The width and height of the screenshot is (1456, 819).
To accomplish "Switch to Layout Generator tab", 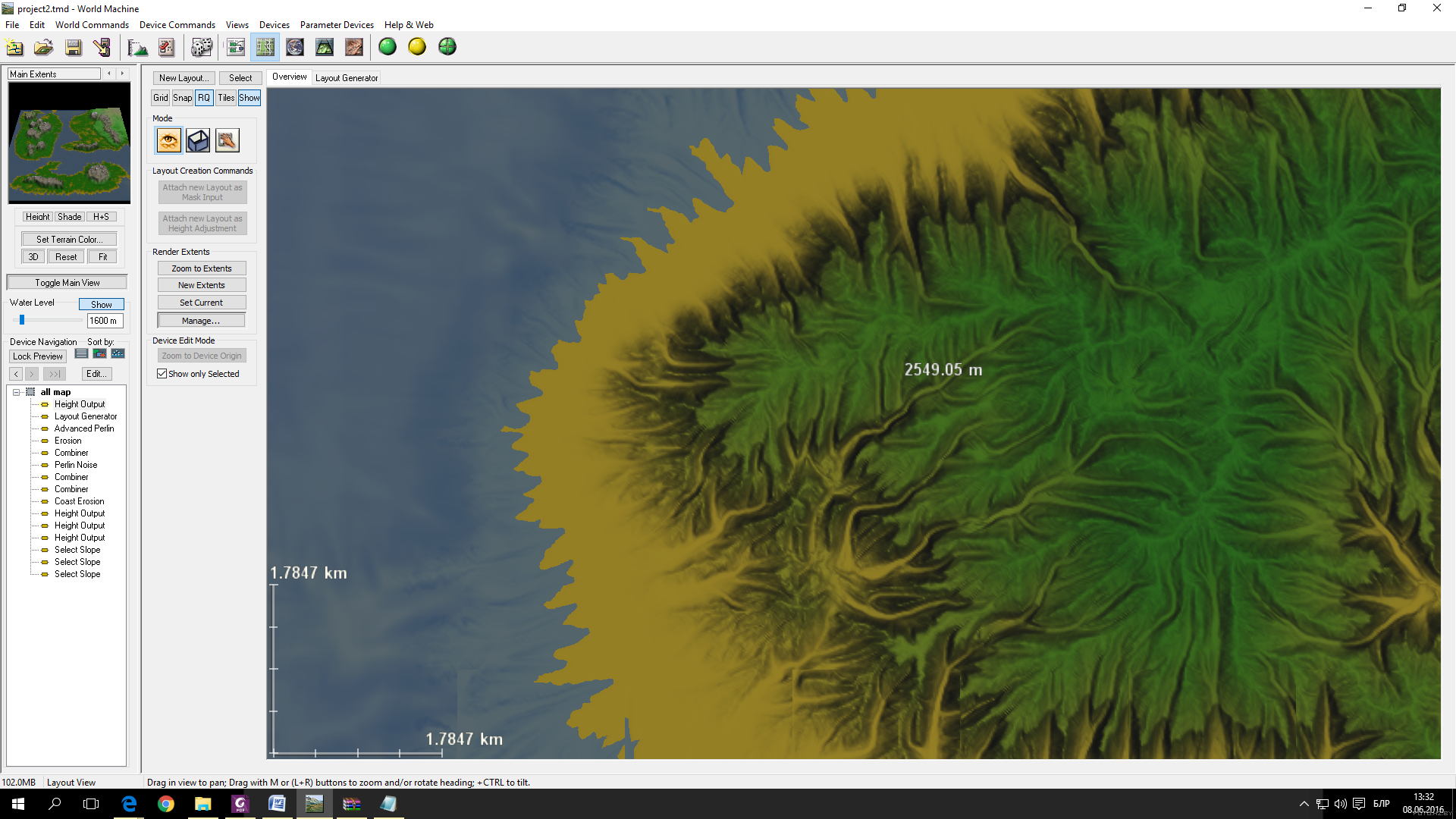I will (x=347, y=78).
